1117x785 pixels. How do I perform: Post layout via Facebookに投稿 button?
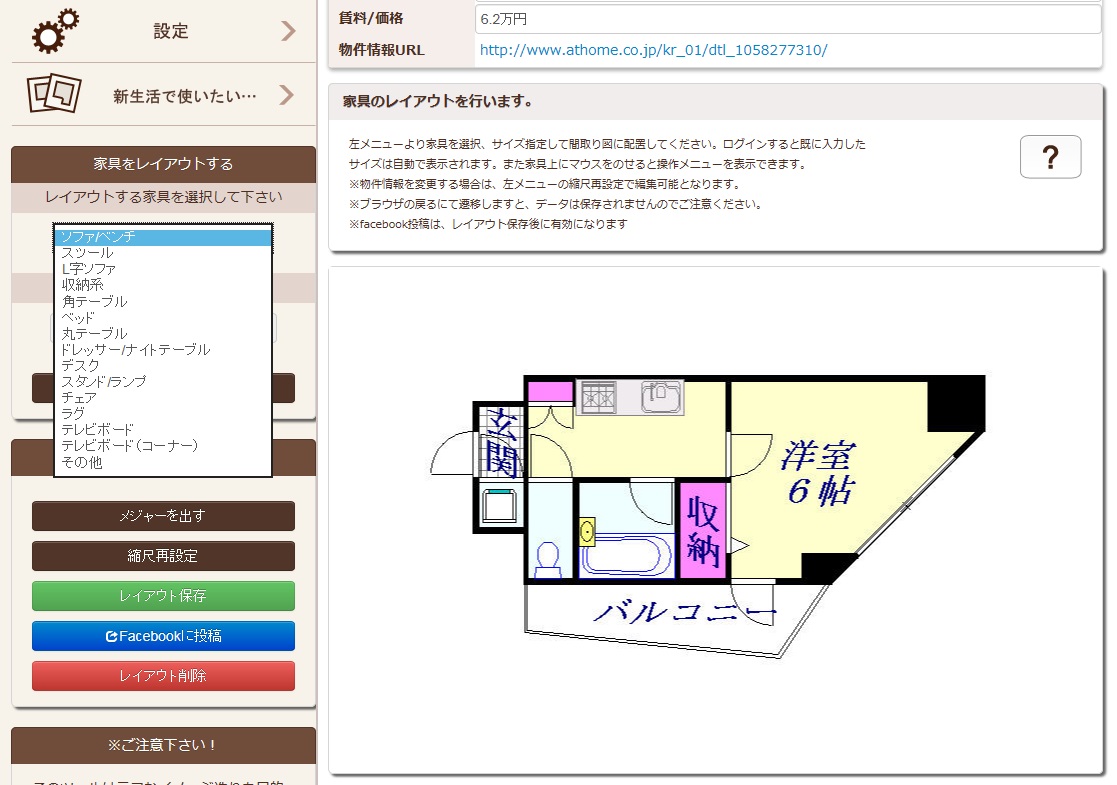[x=163, y=636]
